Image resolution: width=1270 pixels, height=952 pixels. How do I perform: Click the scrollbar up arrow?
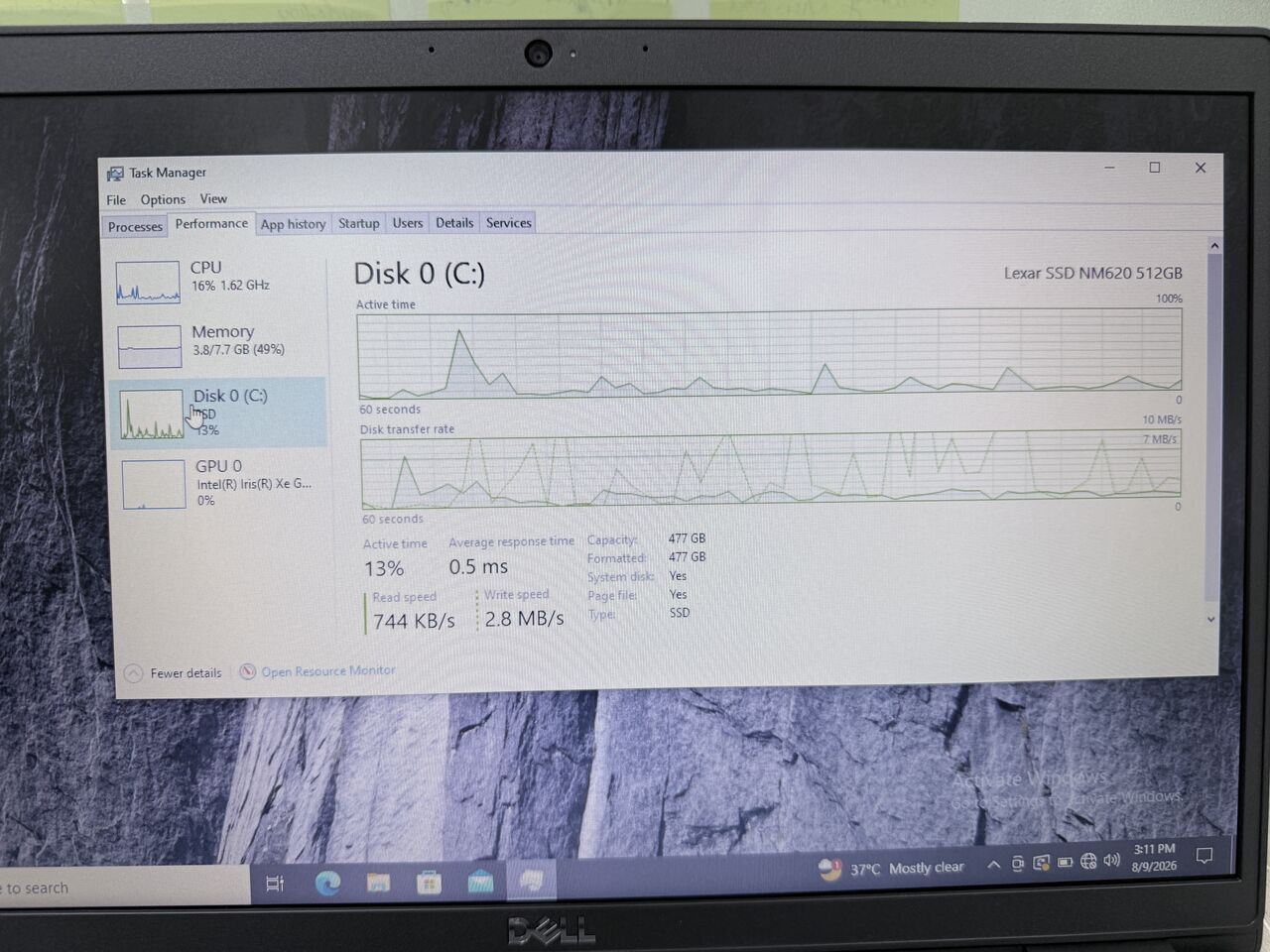pos(1213,245)
